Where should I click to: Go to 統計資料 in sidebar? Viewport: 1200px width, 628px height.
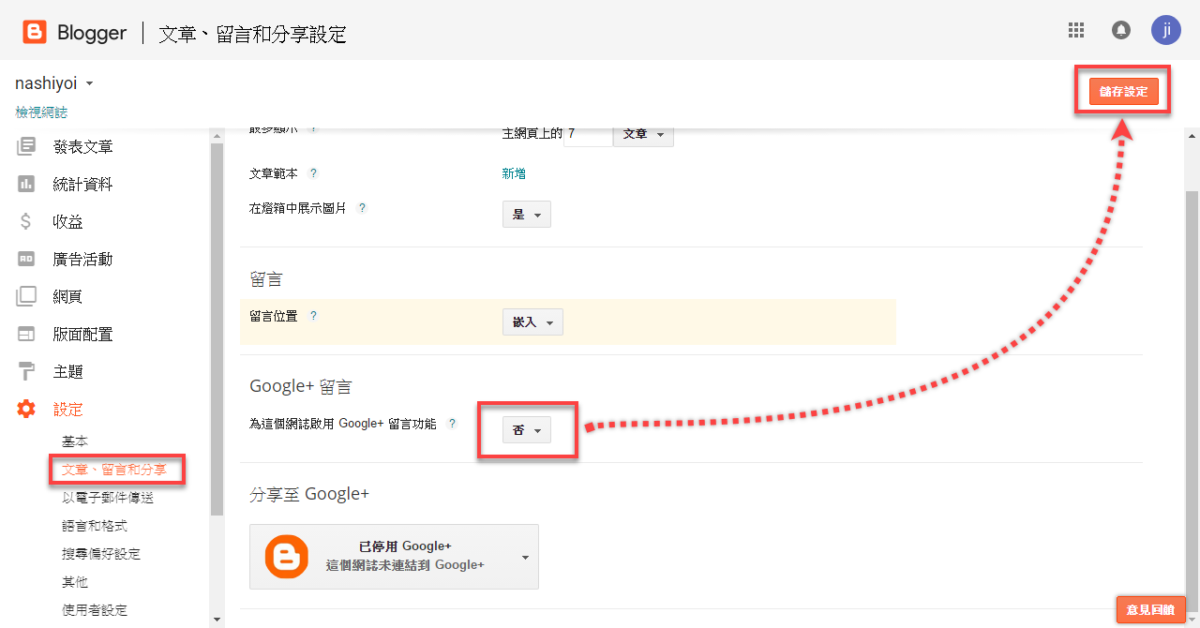(83, 184)
